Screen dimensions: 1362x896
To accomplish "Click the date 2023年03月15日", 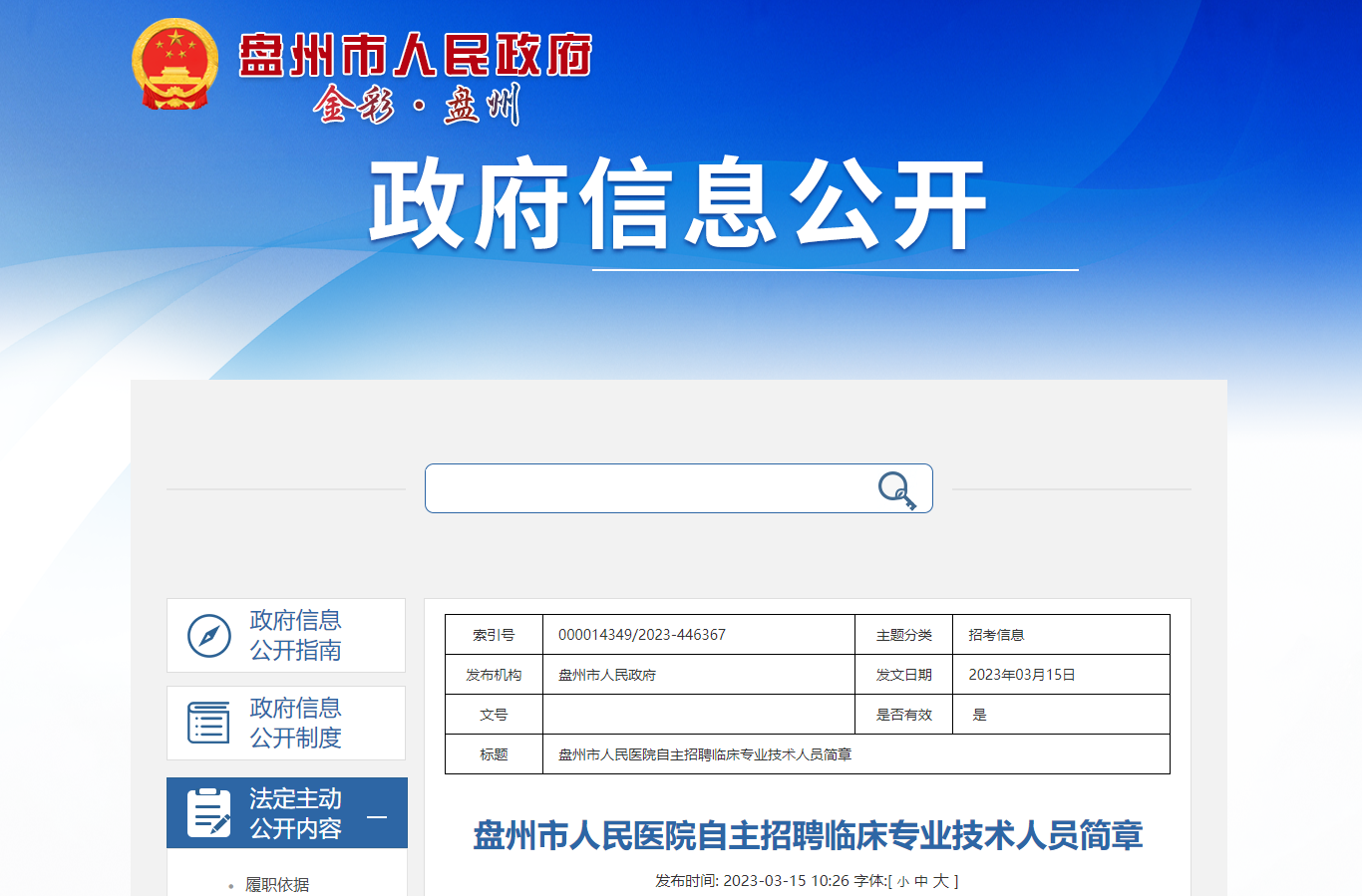I will [1022, 675].
